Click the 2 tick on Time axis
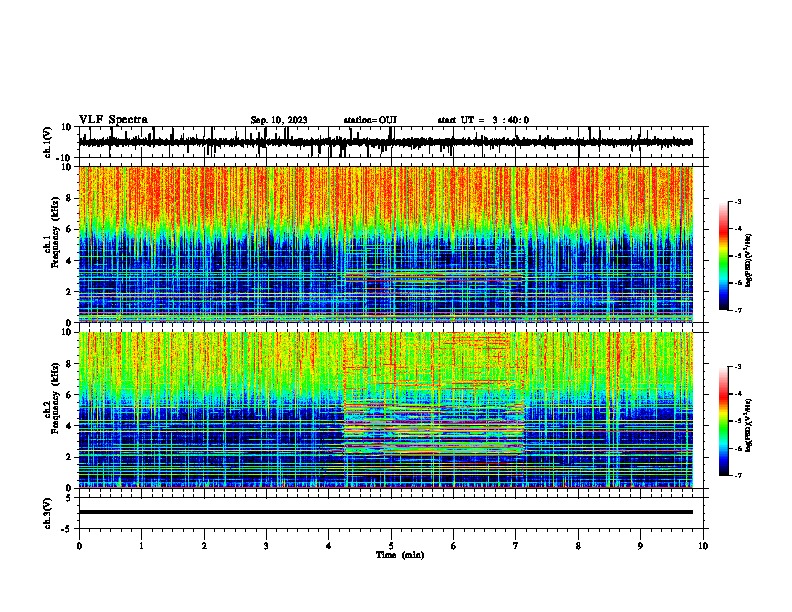The width and height of the screenshot is (792, 612). click(x=204, y=546)
